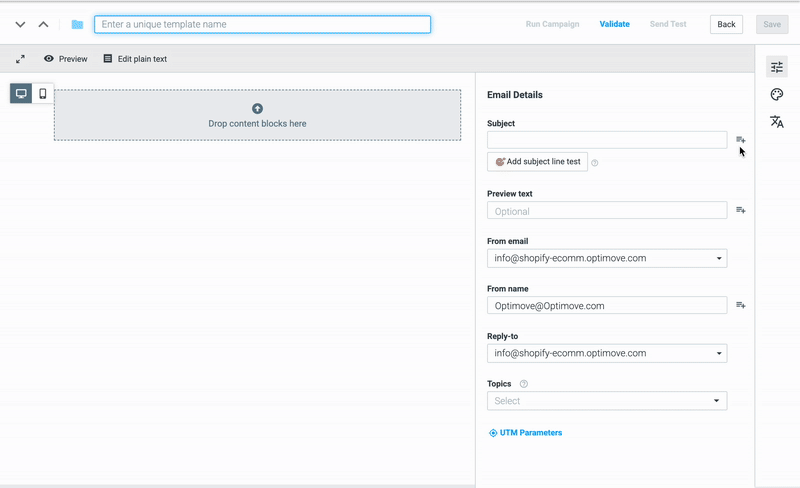Click the Validate link
The image size is (800, 488).
[614, 24]
